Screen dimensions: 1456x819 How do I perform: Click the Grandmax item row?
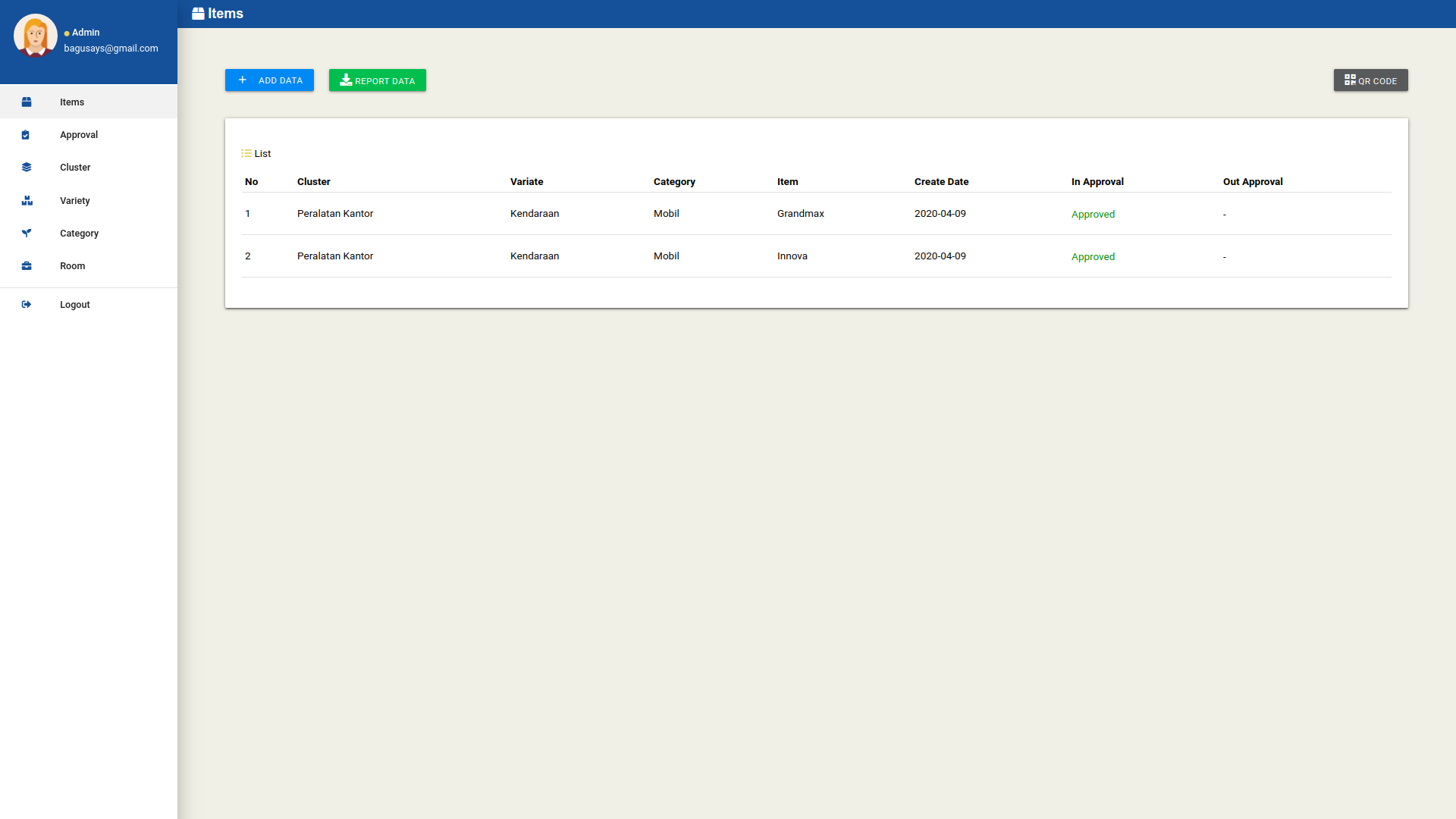(800, 214)
